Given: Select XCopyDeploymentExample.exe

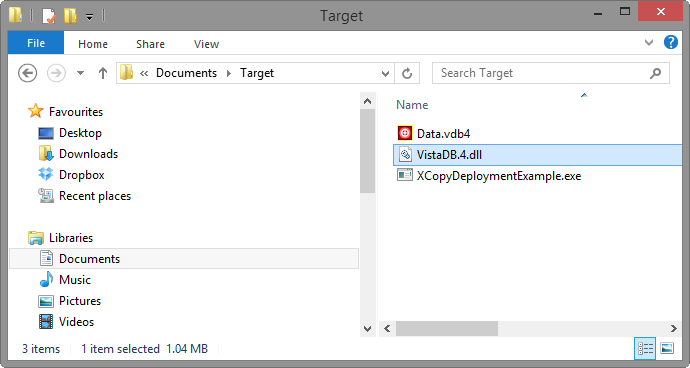Looking at the screenshot, I should coord(499,176).
